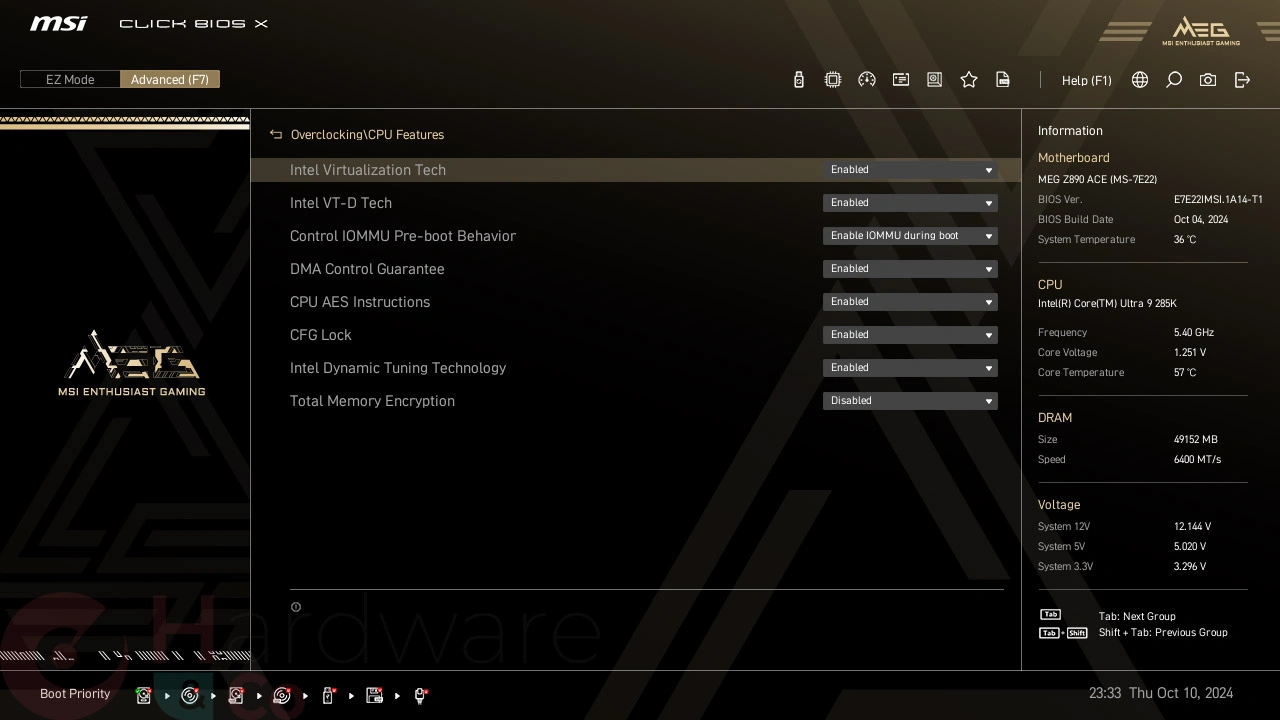
Task: Select Intel VT-D Tech label
Action: pyautogui.click(x=341, y=203)
